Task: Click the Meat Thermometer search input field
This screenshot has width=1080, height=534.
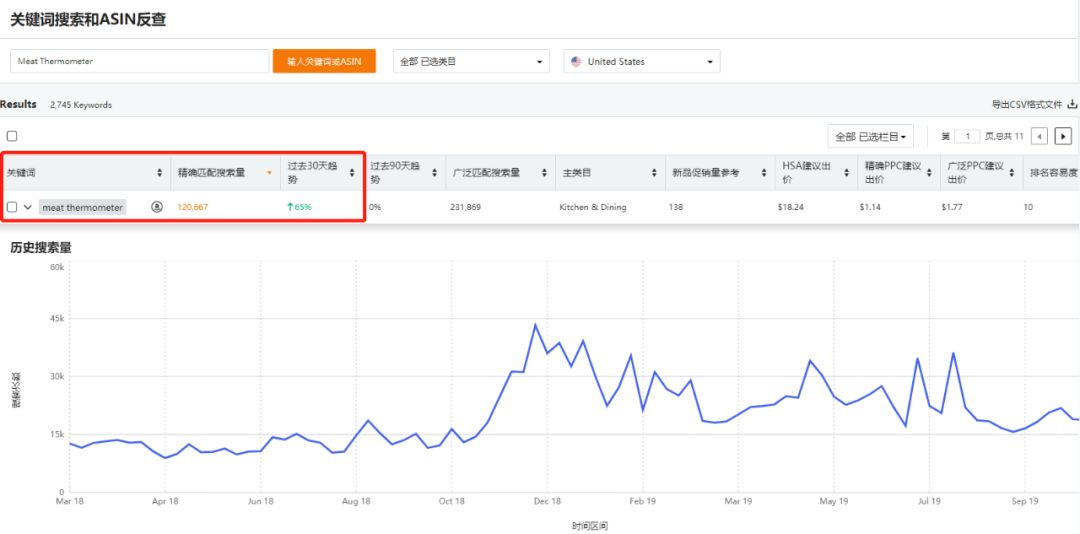Action: tap(140, 61)
